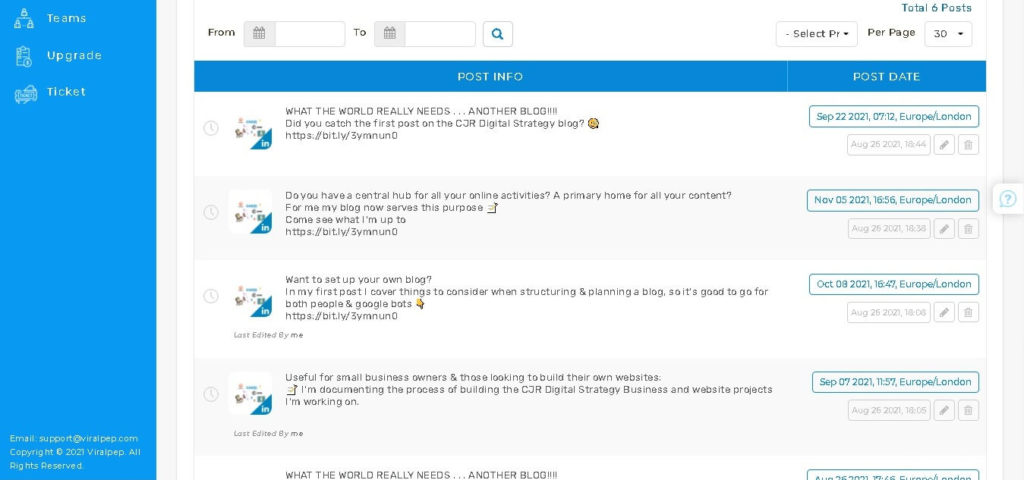The image size is (1024, 480).
Task: Edit the Sep 22 2021 scheduled post
Action: click(944, 145)
